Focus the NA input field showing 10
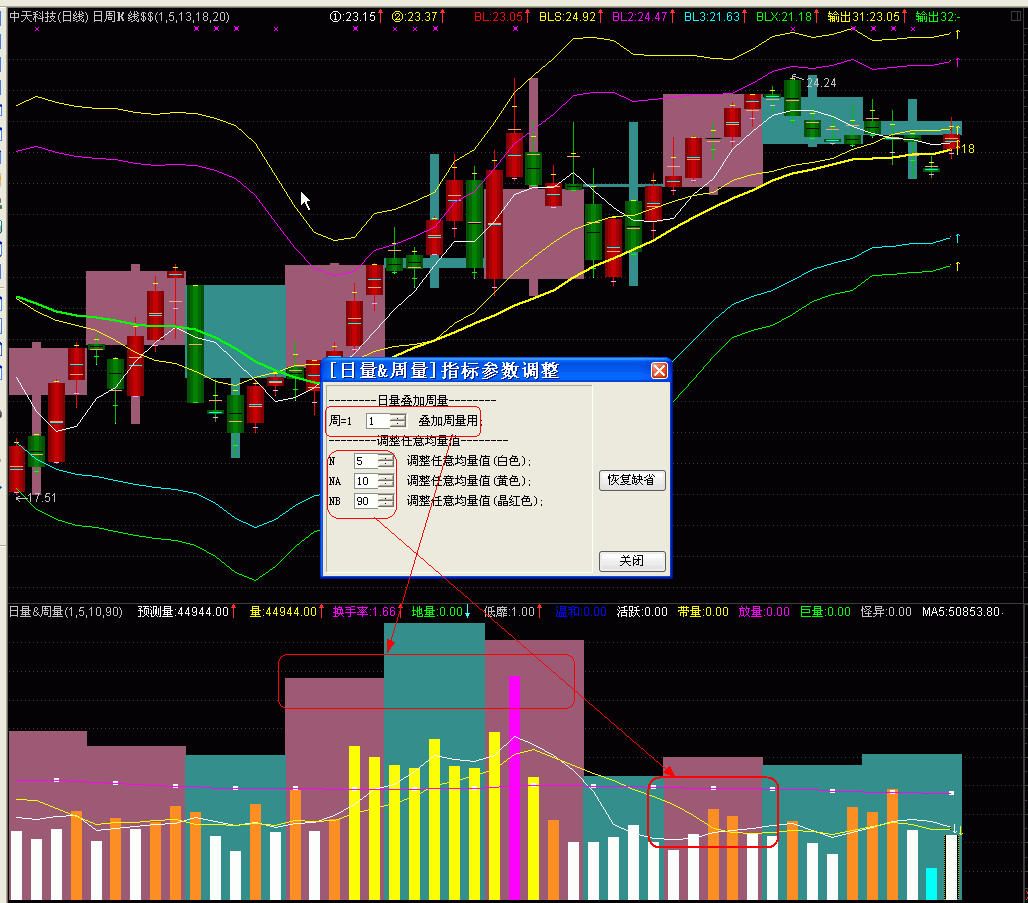Image resolution: width=1028 pixels, height=903 pixels. 365,481
